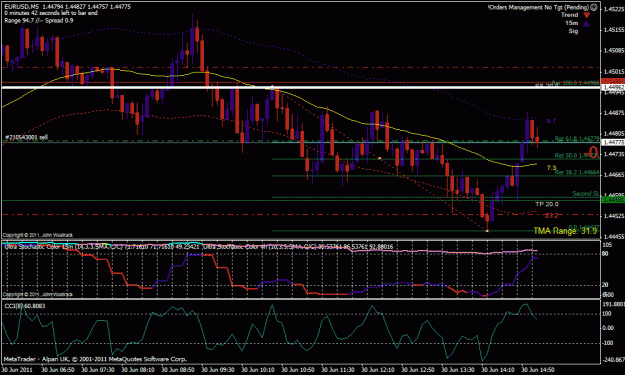The image size is (625, 375).
Task: Click the '30 Jun 06:50' time axis label
Action: click(x=57, y=370)
